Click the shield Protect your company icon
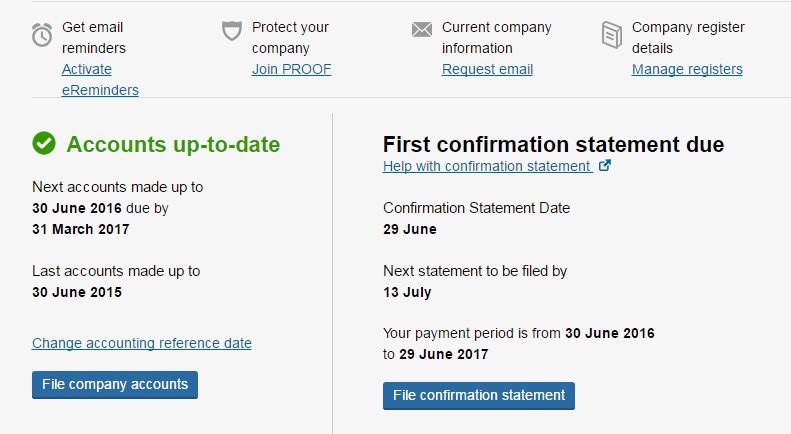The image size is (791, 434). [232, 31]
